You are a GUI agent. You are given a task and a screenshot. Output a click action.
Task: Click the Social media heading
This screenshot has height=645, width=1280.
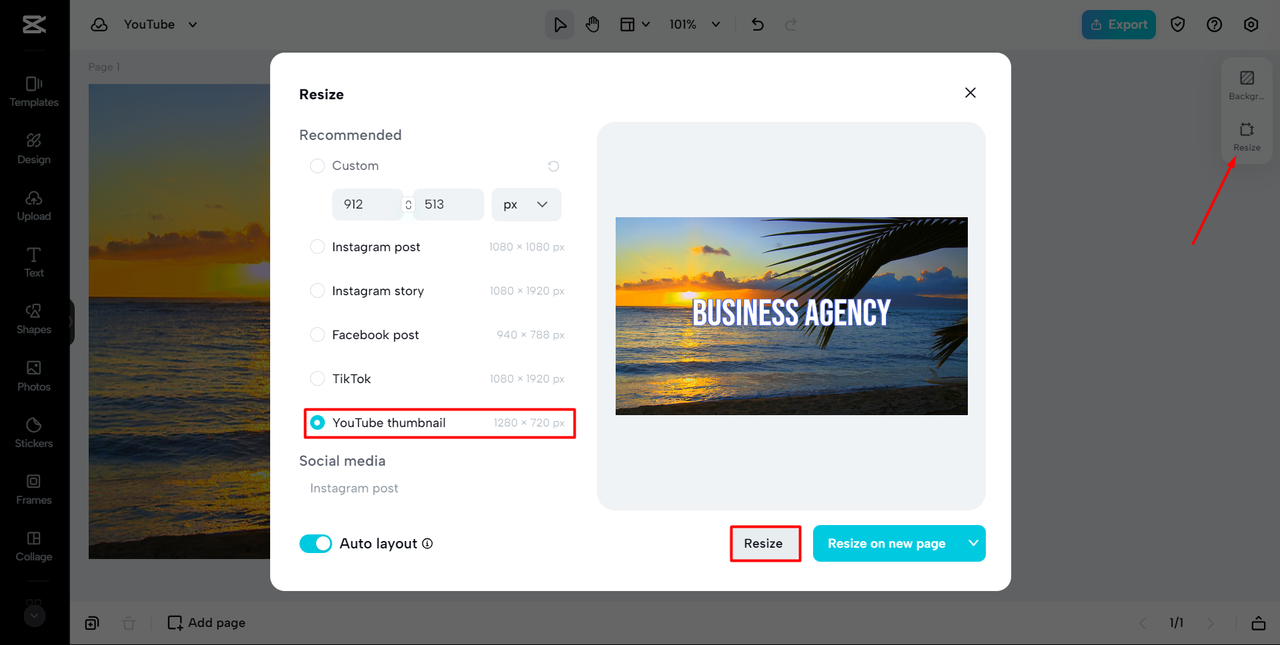tap(342, 461)
